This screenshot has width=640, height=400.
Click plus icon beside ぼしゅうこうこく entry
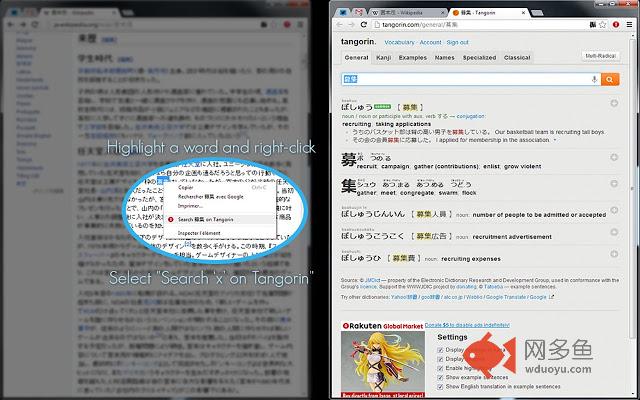614,232
